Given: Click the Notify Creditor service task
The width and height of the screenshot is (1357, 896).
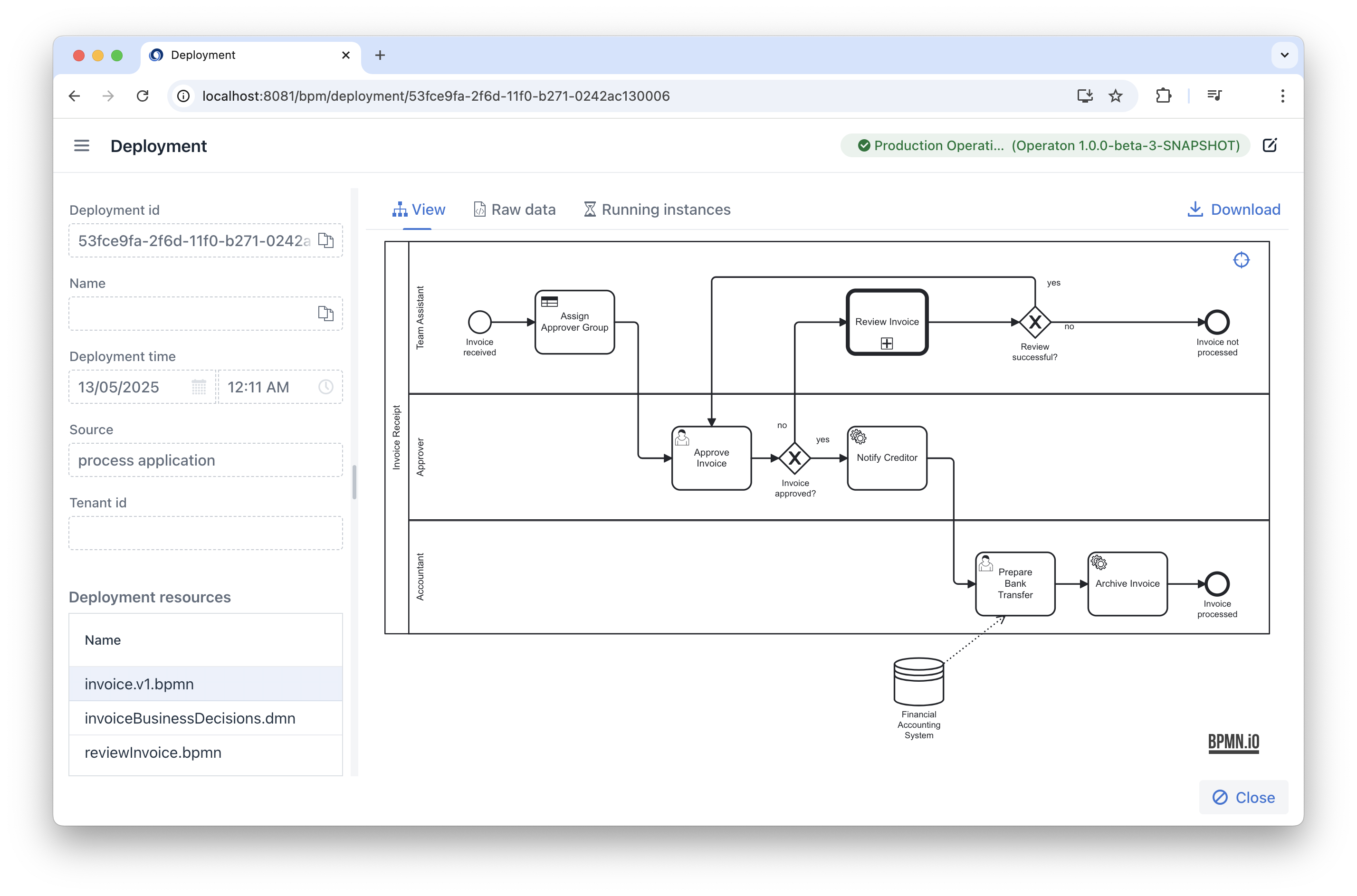Looking at the screenshot, I should coord(887,458).
